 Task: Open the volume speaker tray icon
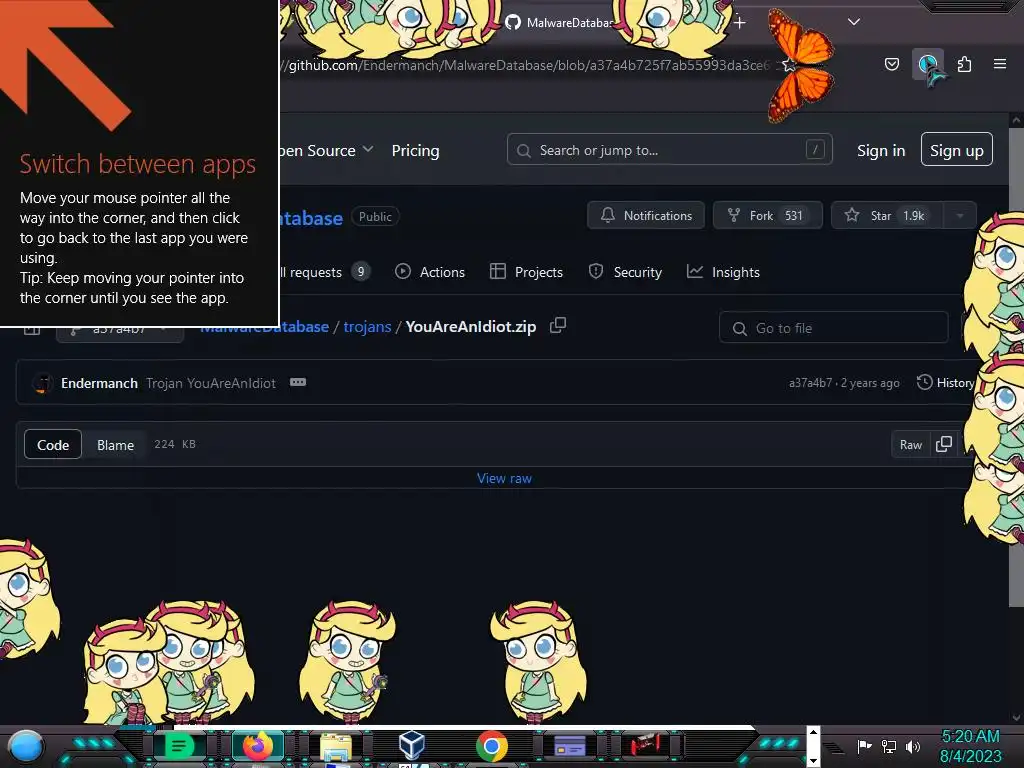coord(913,746)
